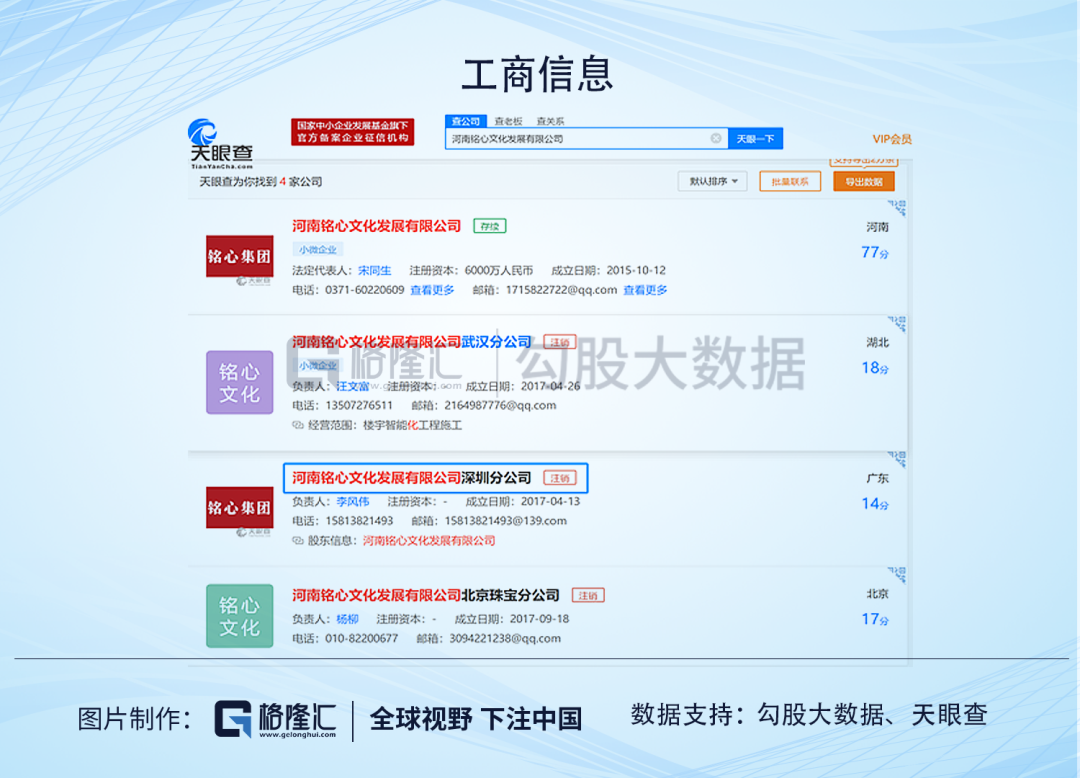Click the 河南 region label
This screenshot has width=1080, height=778.
tap(878, 227)
